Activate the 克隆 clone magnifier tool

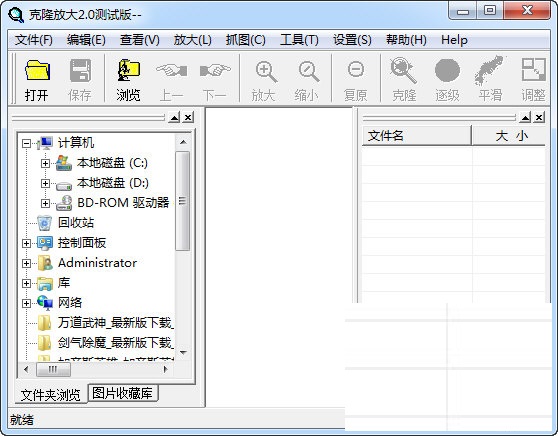[x=403, y=70]
